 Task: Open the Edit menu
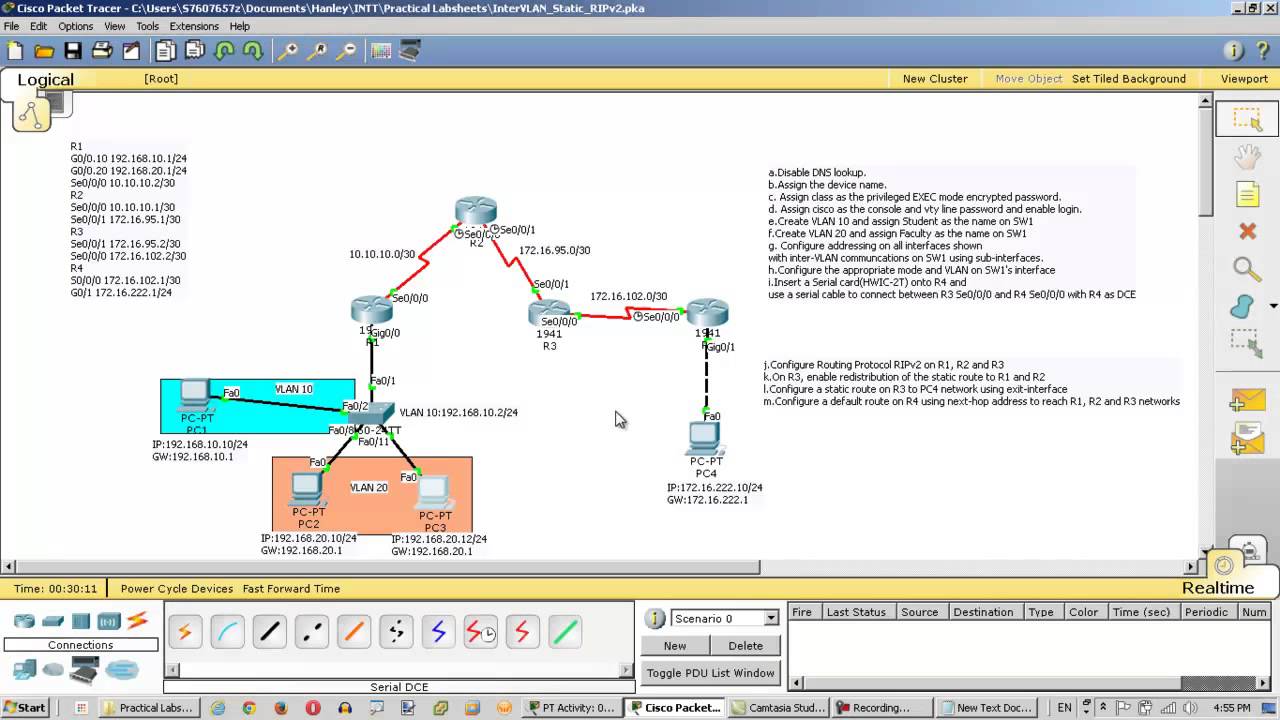point(38,26)
